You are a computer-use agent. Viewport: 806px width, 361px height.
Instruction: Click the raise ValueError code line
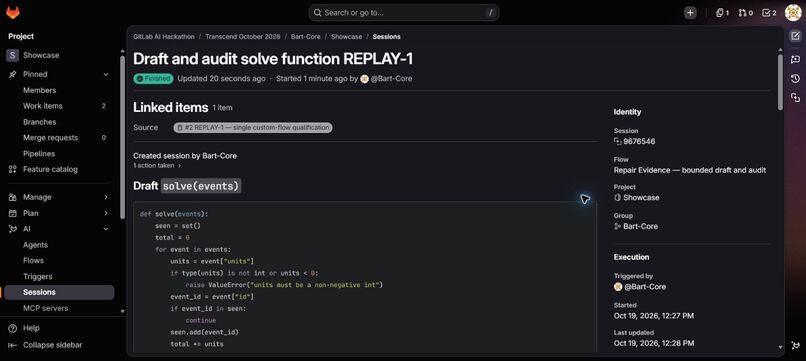coord(284,285)
